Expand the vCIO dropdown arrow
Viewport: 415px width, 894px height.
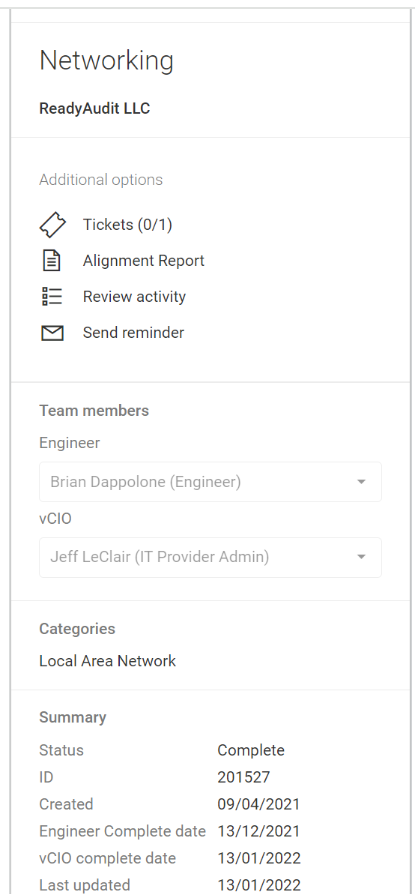point(361,556)
